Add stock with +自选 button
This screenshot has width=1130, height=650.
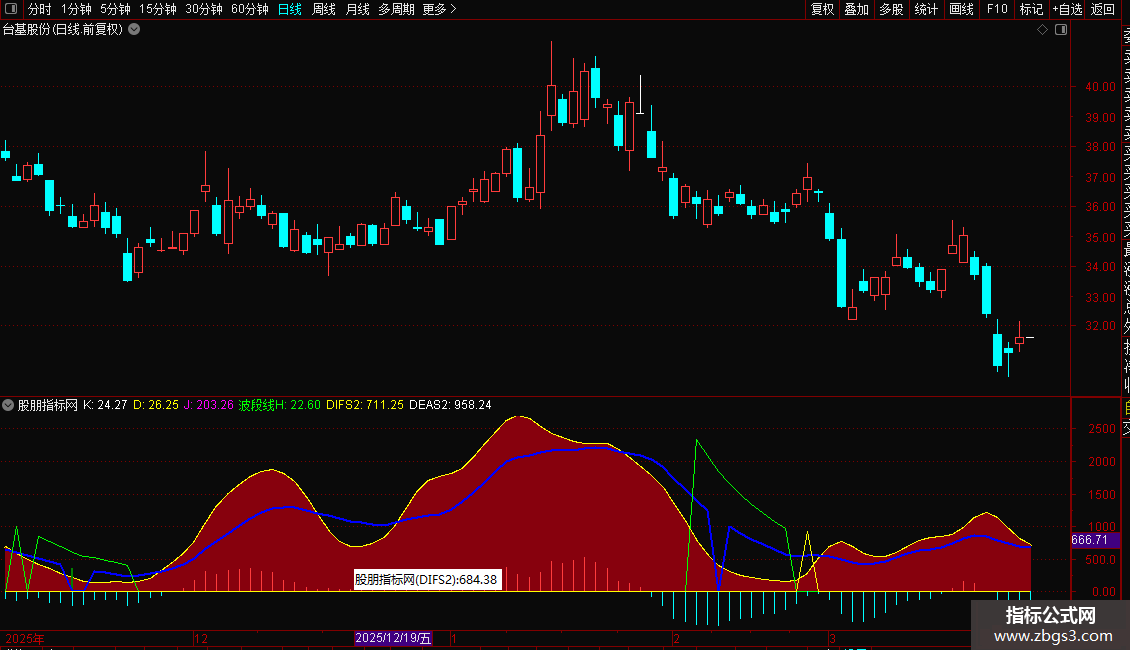coord(1066,9)
